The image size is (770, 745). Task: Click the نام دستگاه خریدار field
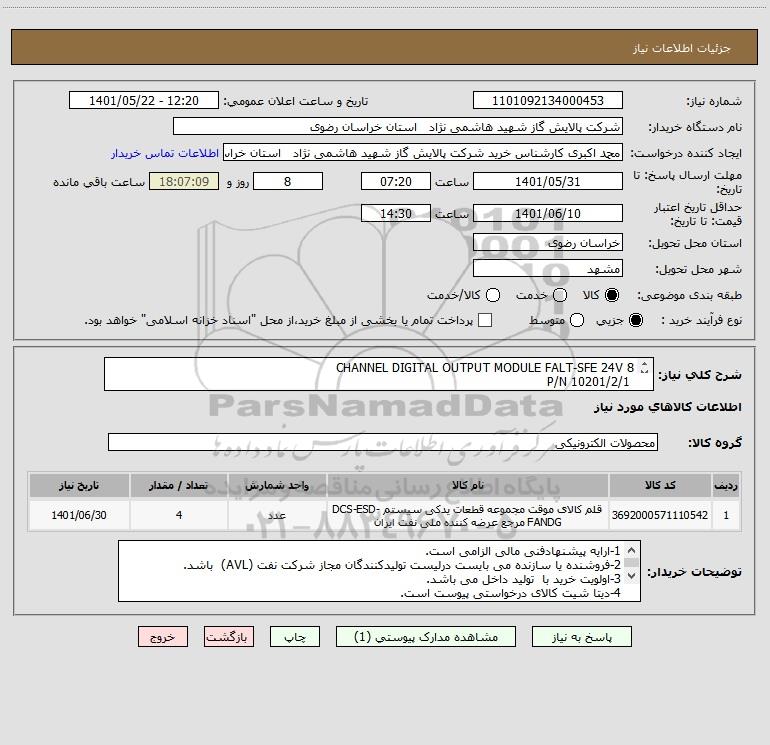point(398,127)
